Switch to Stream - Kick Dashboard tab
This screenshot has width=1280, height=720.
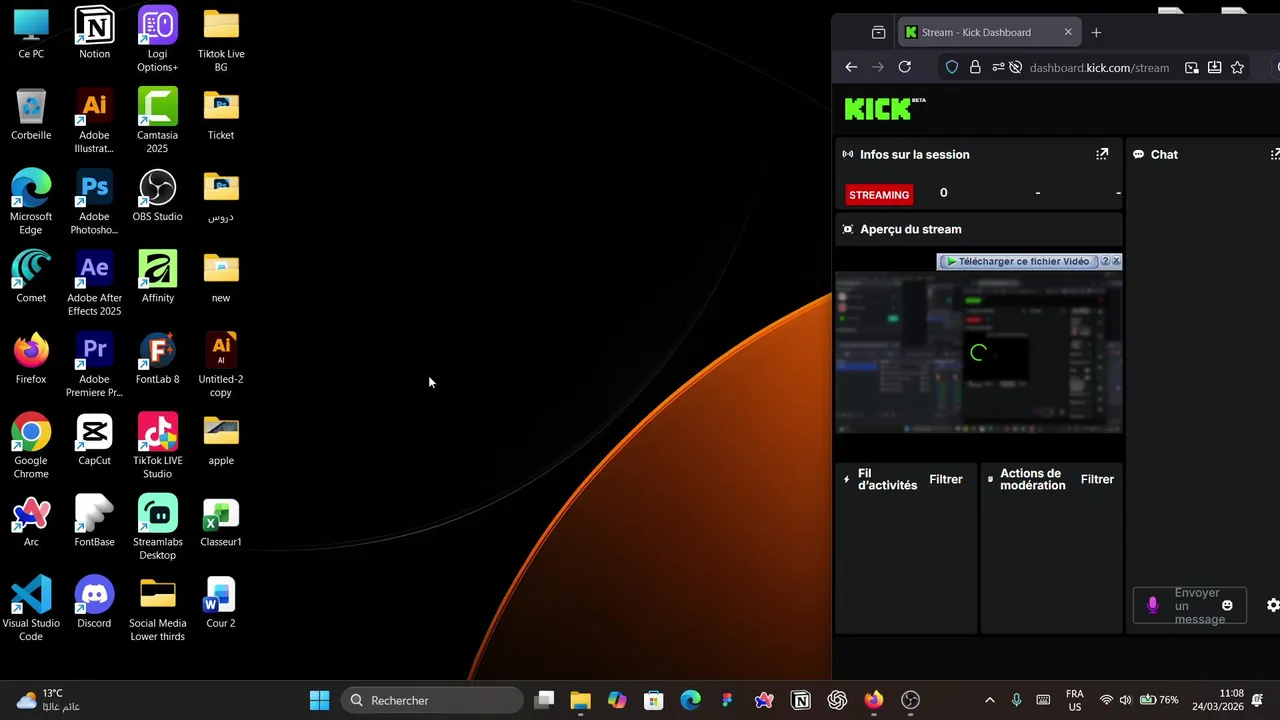(x=987, y=32)
